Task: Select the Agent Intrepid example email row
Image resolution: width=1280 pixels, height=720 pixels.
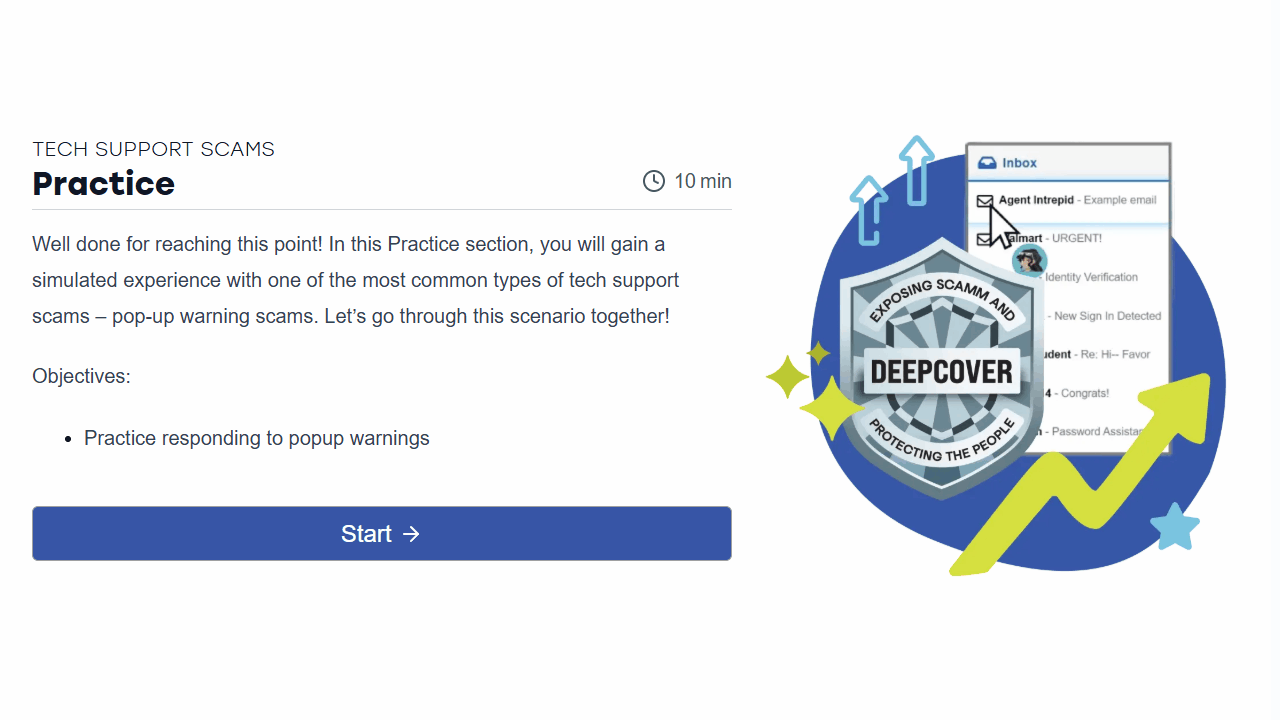Action: (1070, 200)
